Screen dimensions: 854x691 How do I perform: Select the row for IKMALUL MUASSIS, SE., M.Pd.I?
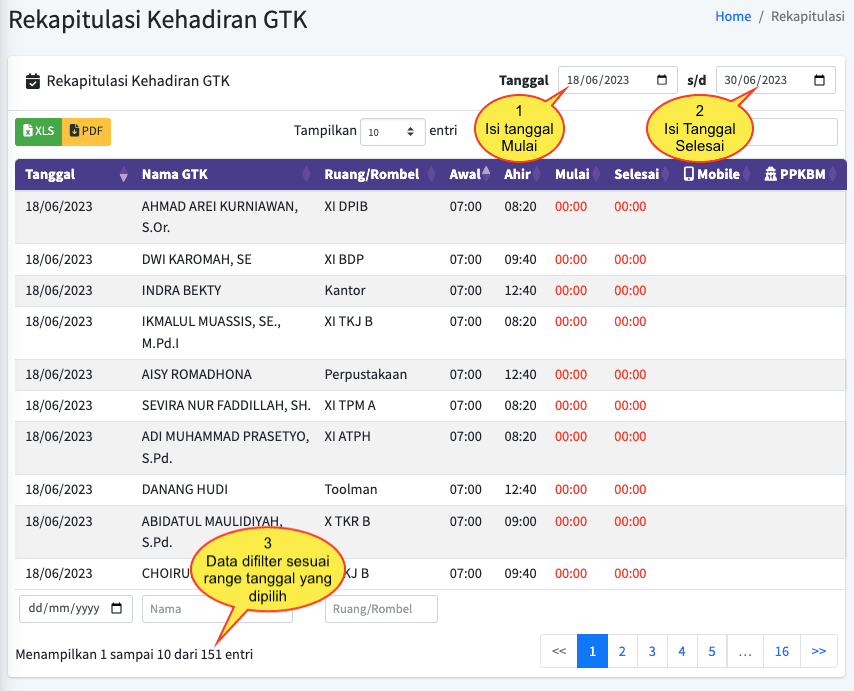[x=430, y=333]
